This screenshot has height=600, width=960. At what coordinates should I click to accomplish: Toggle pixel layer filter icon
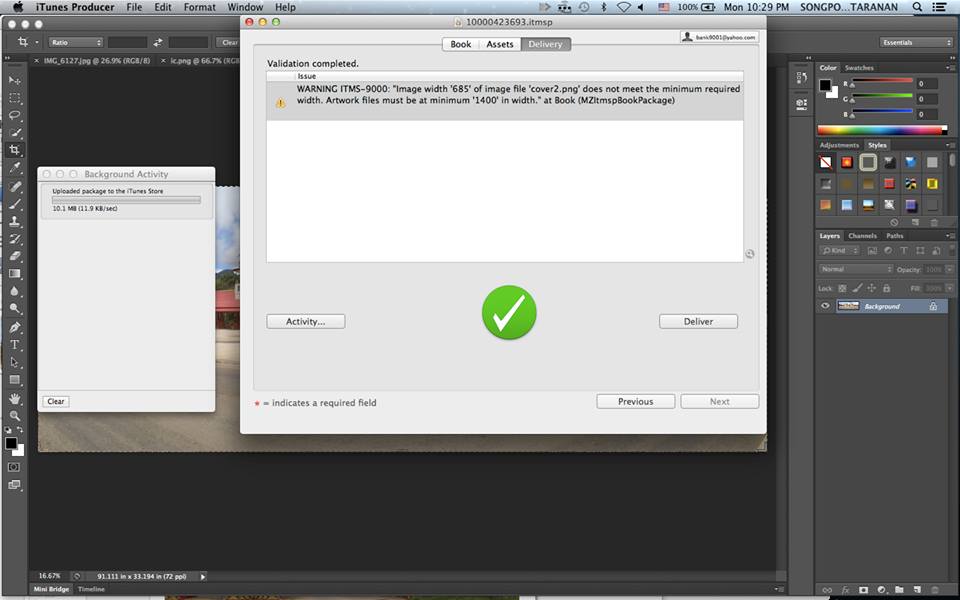point(872,250)
